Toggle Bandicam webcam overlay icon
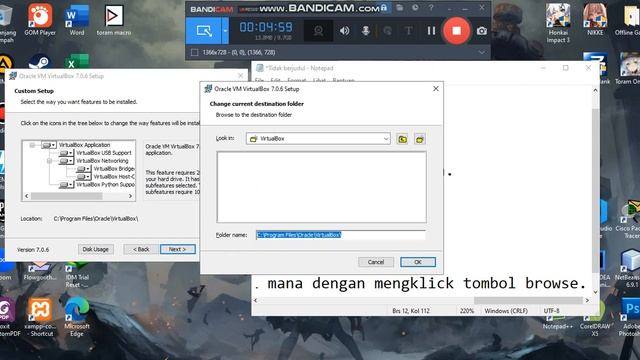The height and width of the screenshot is (360, 640). click(x=318, y=31)
